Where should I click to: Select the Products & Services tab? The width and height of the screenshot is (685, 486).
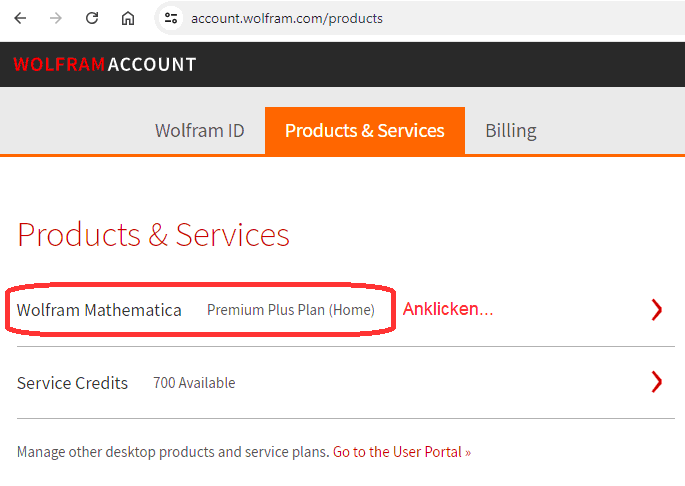(365, 131)
